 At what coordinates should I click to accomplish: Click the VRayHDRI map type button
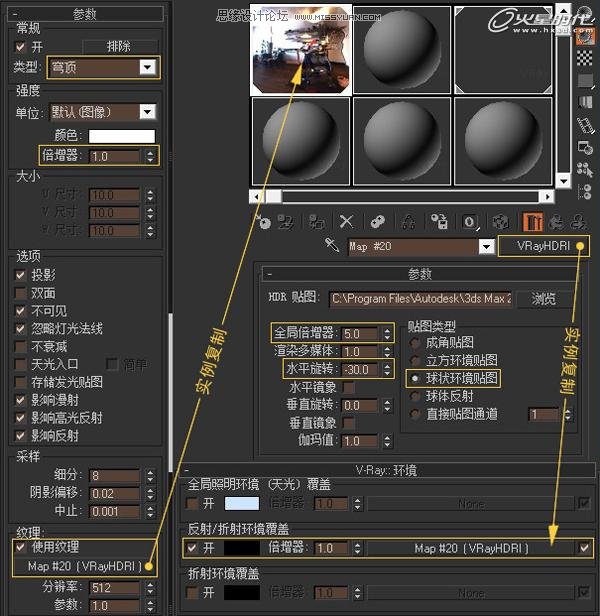point(543,246)
